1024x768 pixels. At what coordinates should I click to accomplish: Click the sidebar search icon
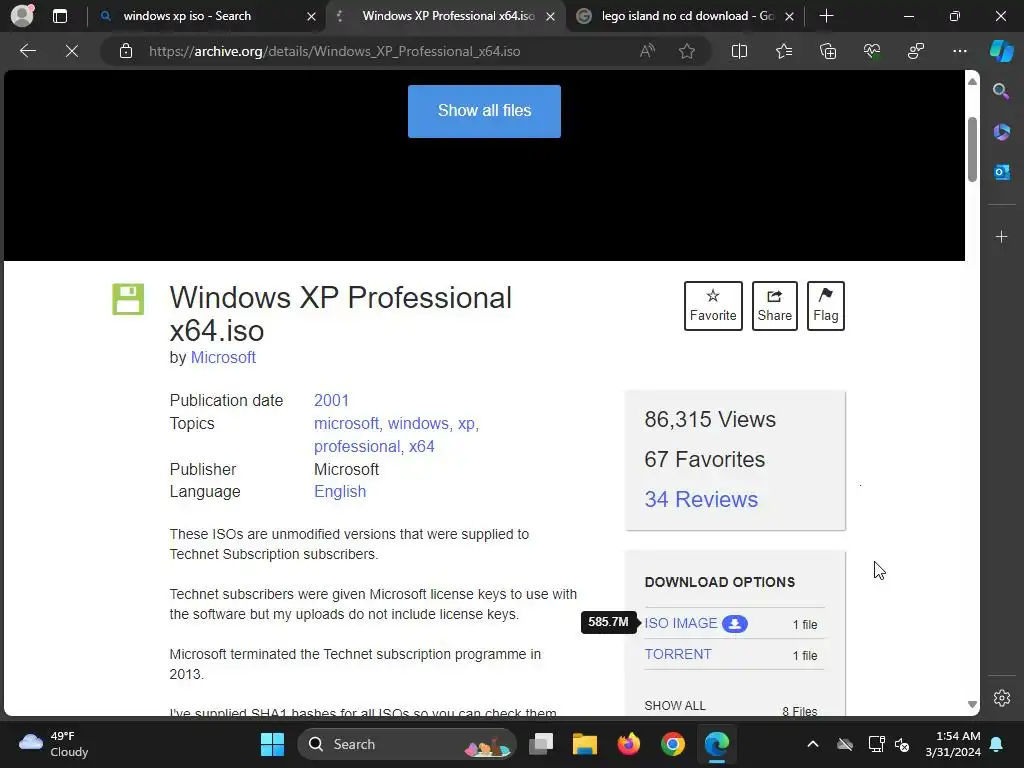point(1001,91)
